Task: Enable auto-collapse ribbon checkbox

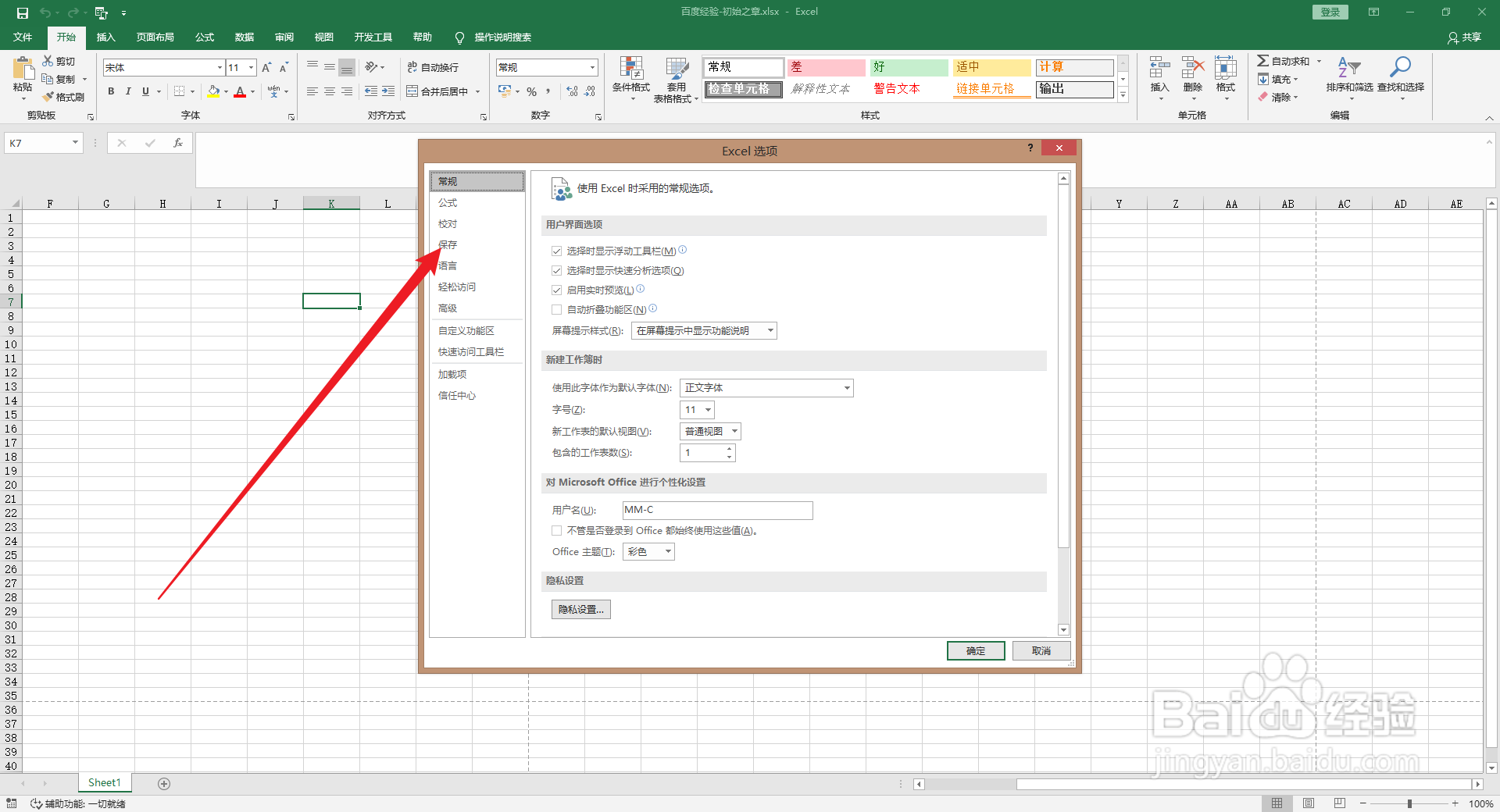Action: pyautogui.click(x=557, y=310)
